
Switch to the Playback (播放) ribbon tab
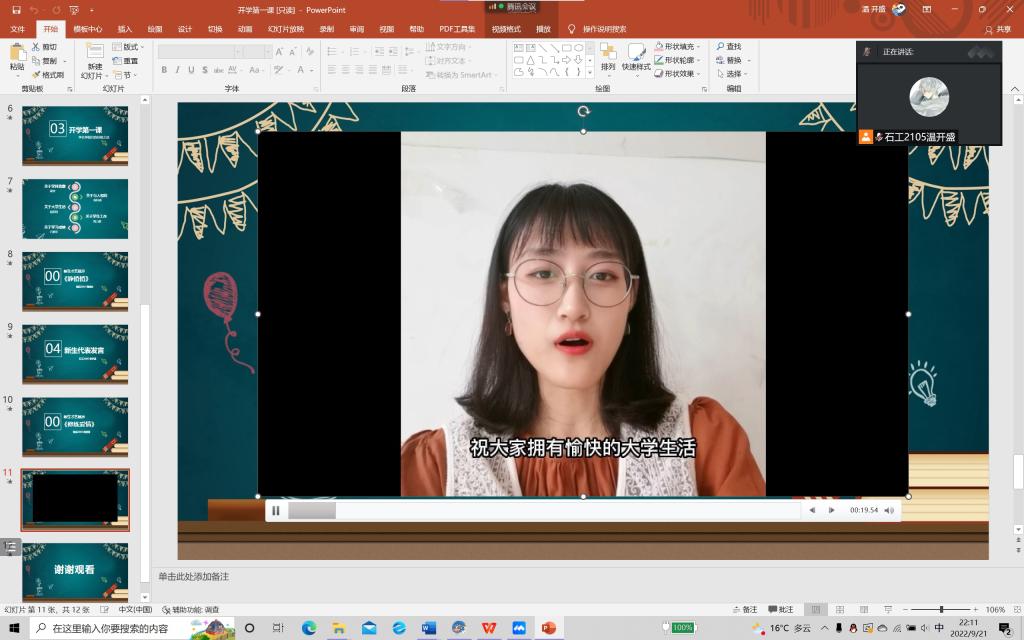(x=543, y=29)
